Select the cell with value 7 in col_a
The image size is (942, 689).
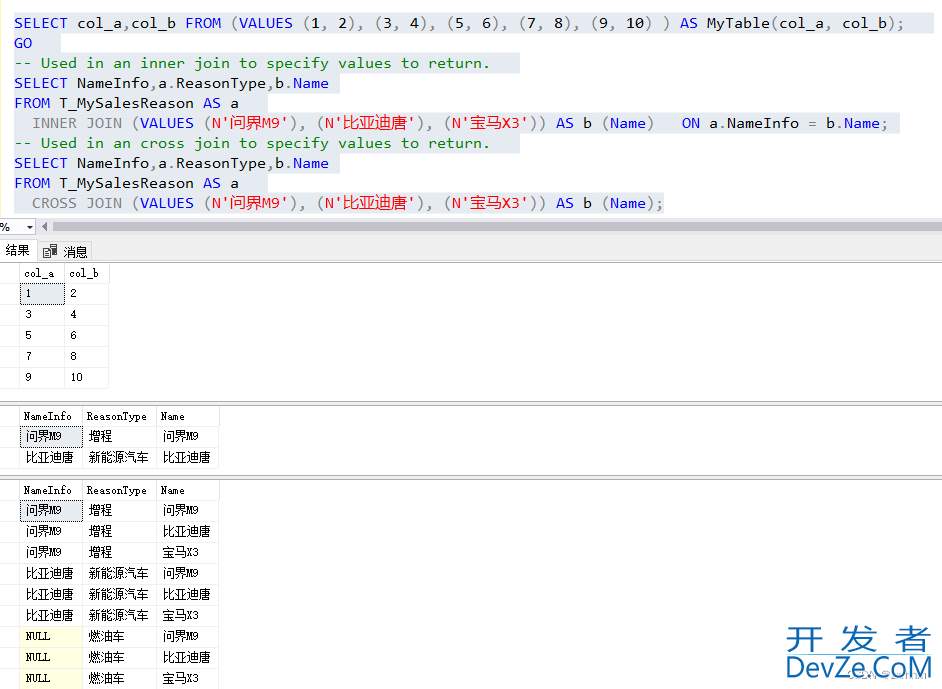(41, 357)
